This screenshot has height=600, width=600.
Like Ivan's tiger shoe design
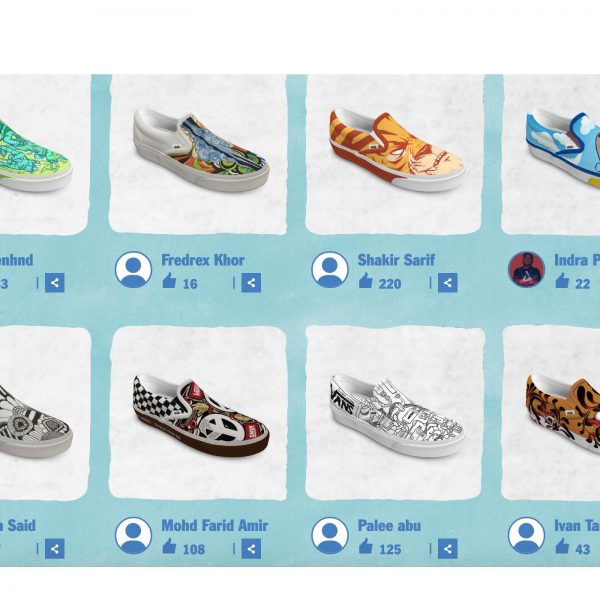(x=562, y=546)
